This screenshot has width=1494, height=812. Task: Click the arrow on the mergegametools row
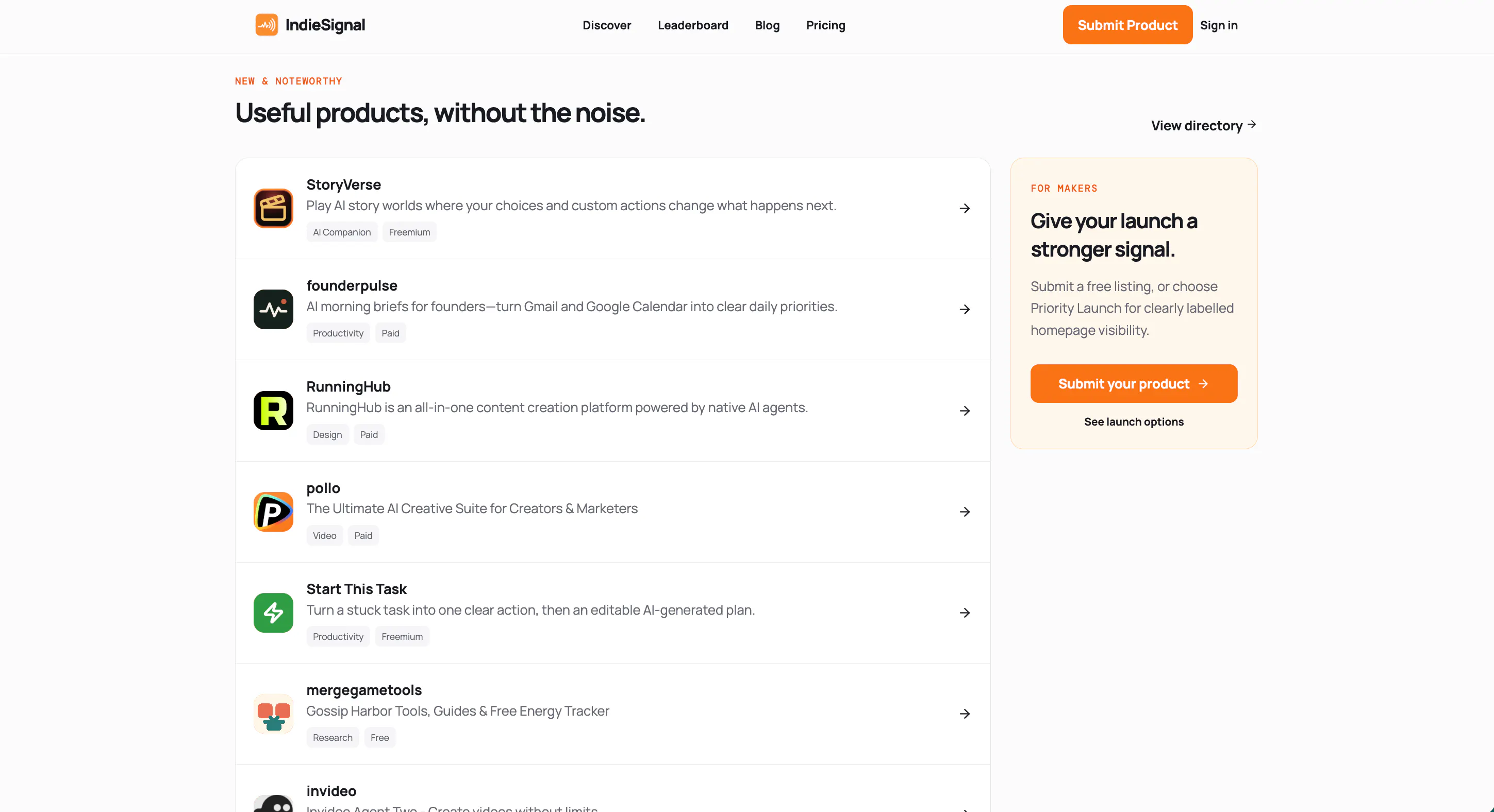(965, 714)
